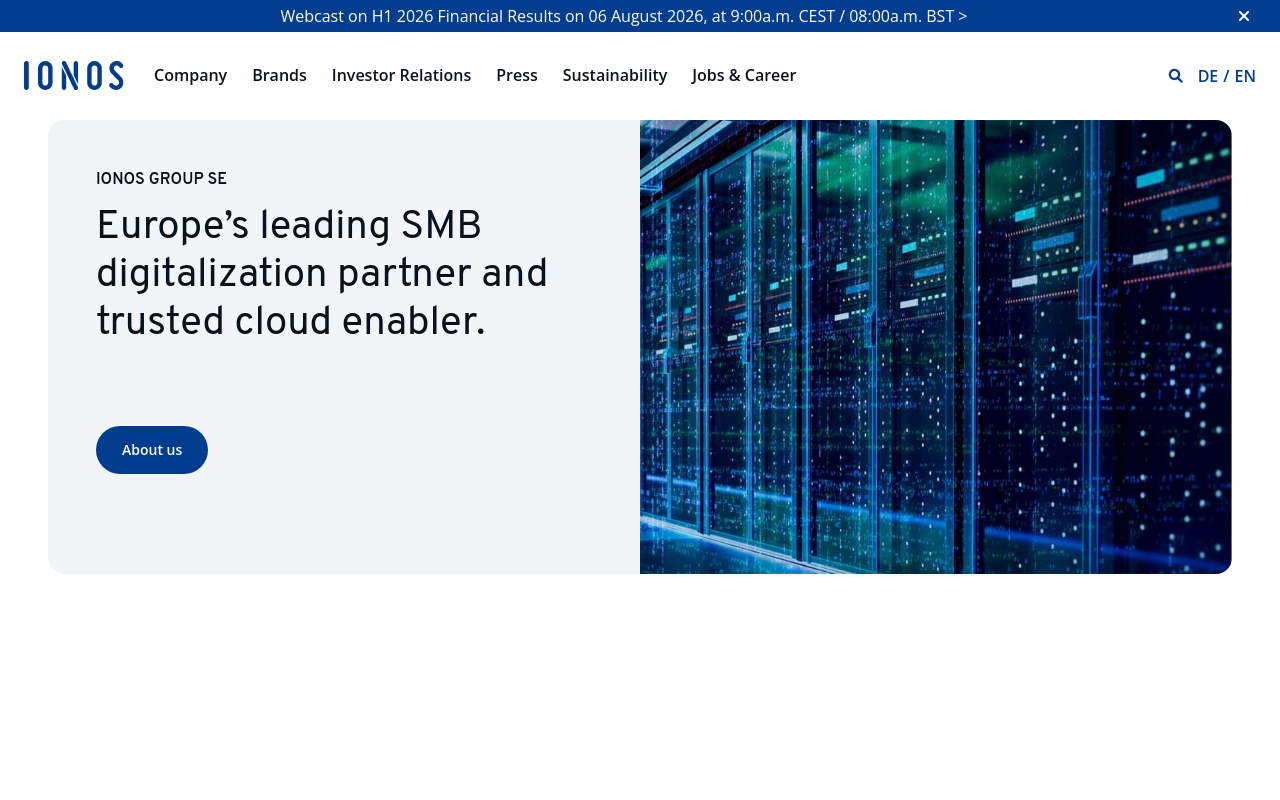1280x800 pixels.
Task: Switch language to DE
Action: pyautogui.click(x=1208, y=76)
